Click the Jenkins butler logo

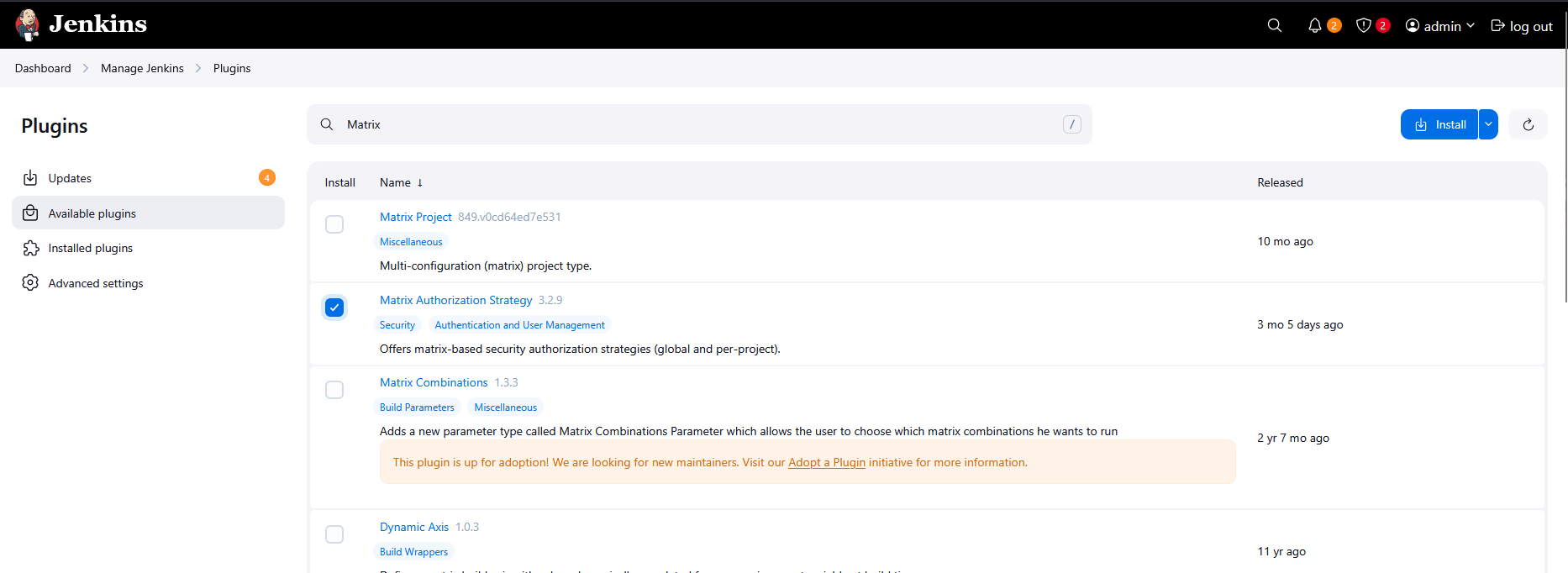pyautogui.click(x=28, y=24)
